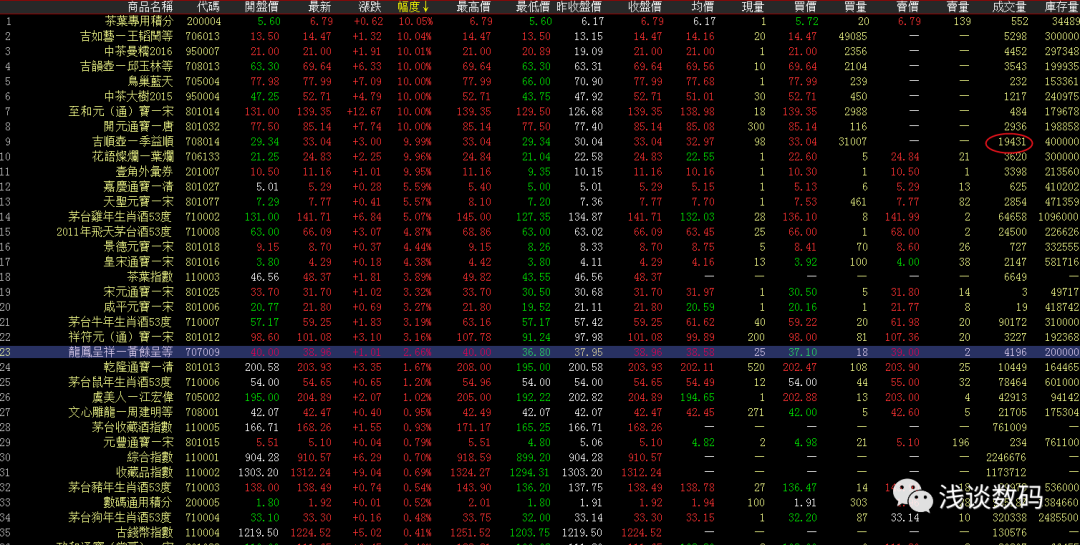Select the 咸平元寶一宋 row
The width and height of the screenshot is (1080, 545).
pos(540,307)
